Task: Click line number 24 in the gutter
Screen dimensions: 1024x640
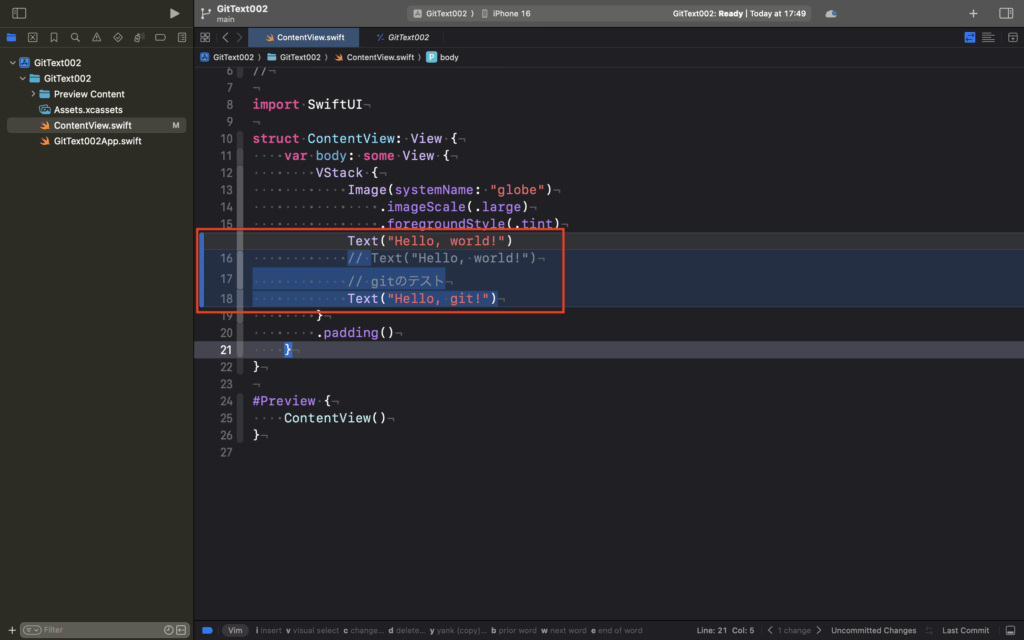Action: click(226, 401)
